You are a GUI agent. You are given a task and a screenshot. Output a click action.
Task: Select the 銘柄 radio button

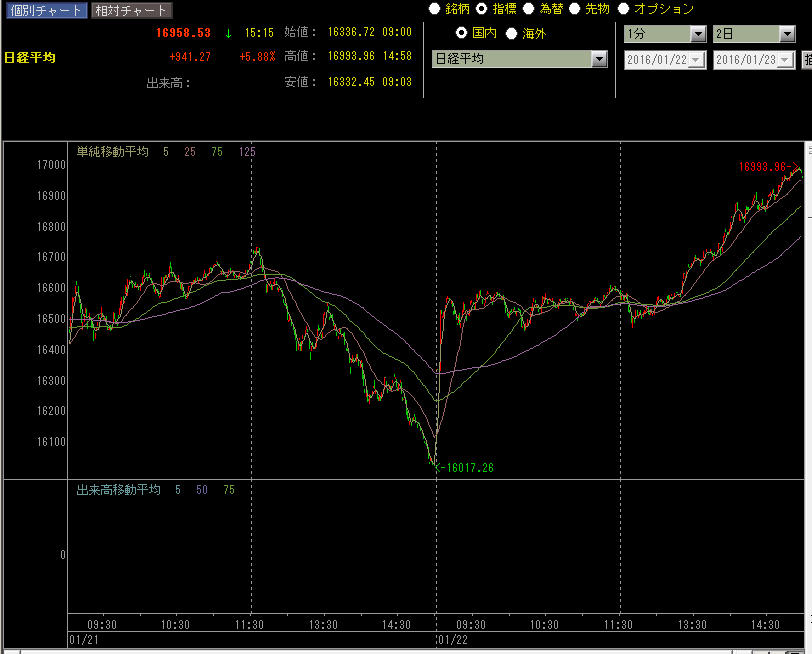[x=434, y=8]
